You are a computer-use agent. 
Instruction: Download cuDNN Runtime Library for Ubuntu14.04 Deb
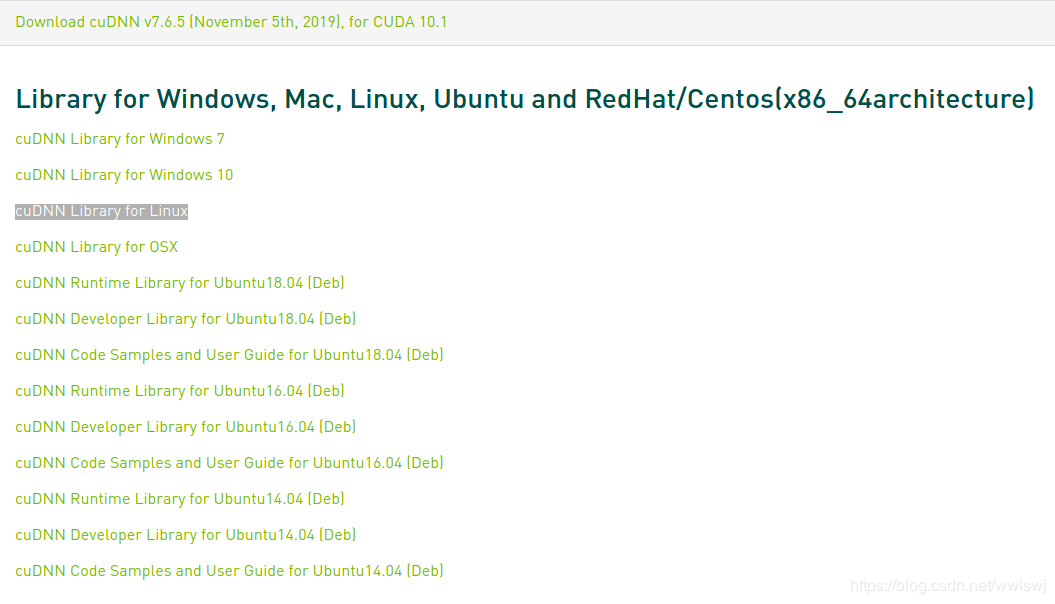coord(180,499)
